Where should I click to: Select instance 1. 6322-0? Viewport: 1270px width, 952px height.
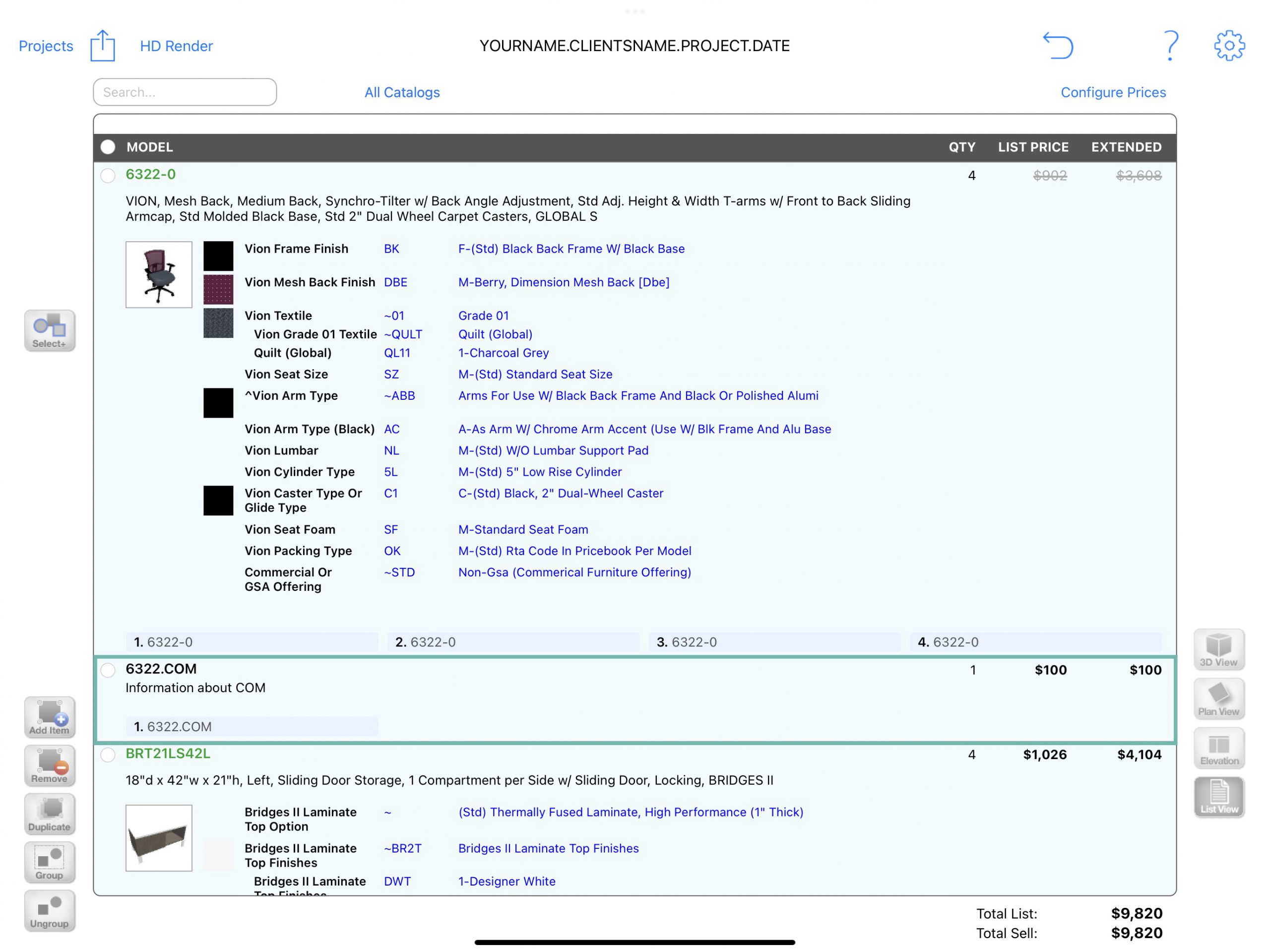click(252, 642)
